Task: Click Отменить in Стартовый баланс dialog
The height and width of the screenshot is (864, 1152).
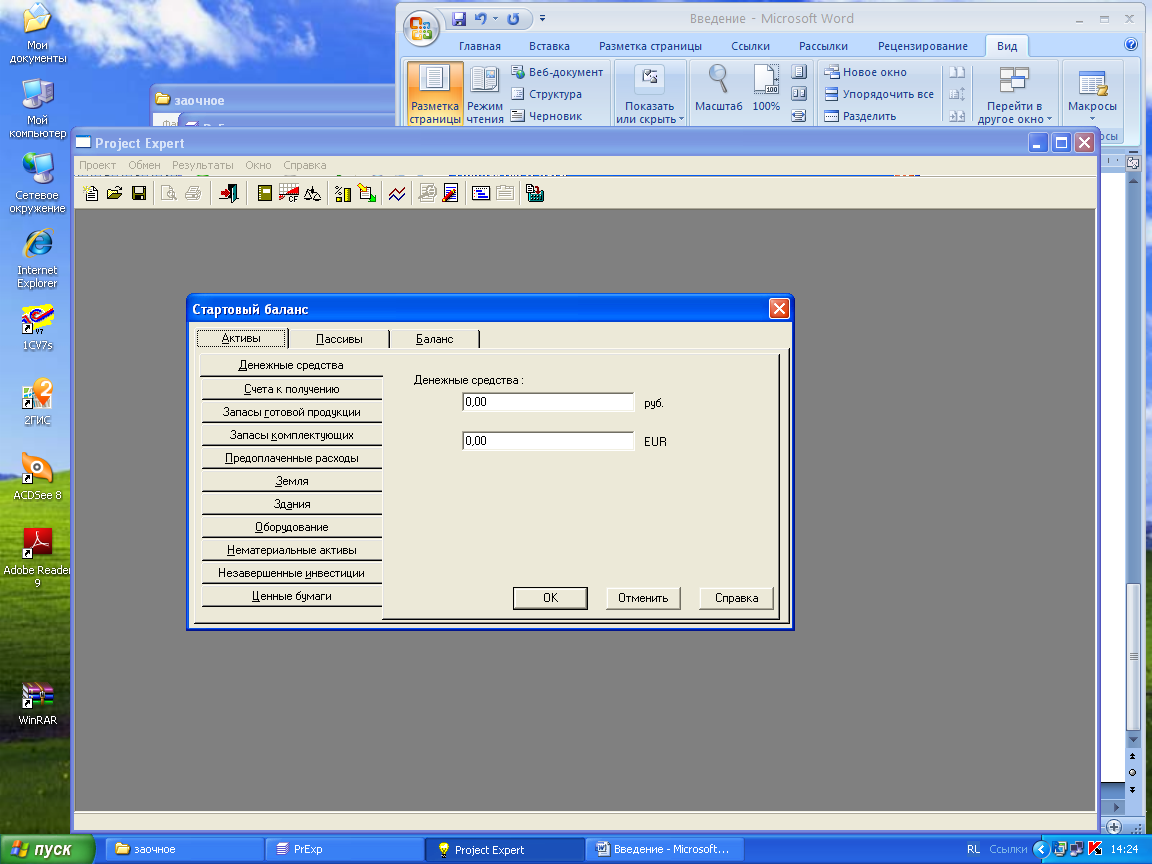Action: 643,598
